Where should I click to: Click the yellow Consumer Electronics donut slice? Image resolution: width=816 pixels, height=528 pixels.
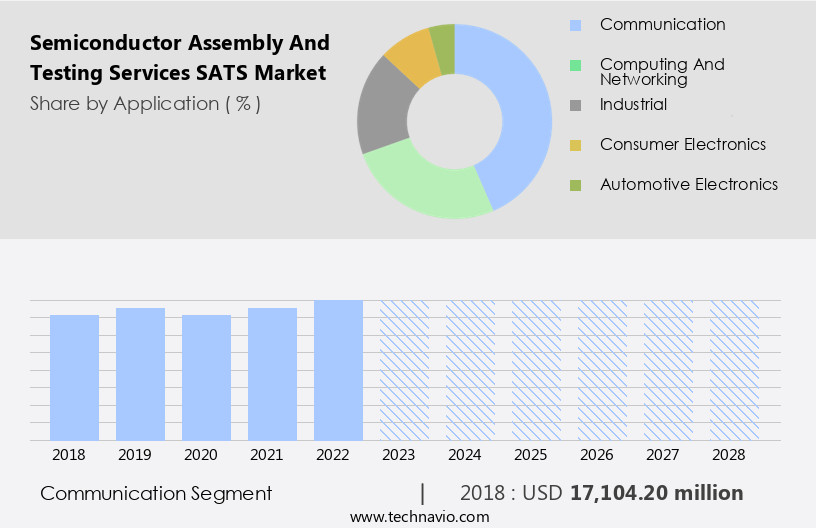tap(412, 57)
